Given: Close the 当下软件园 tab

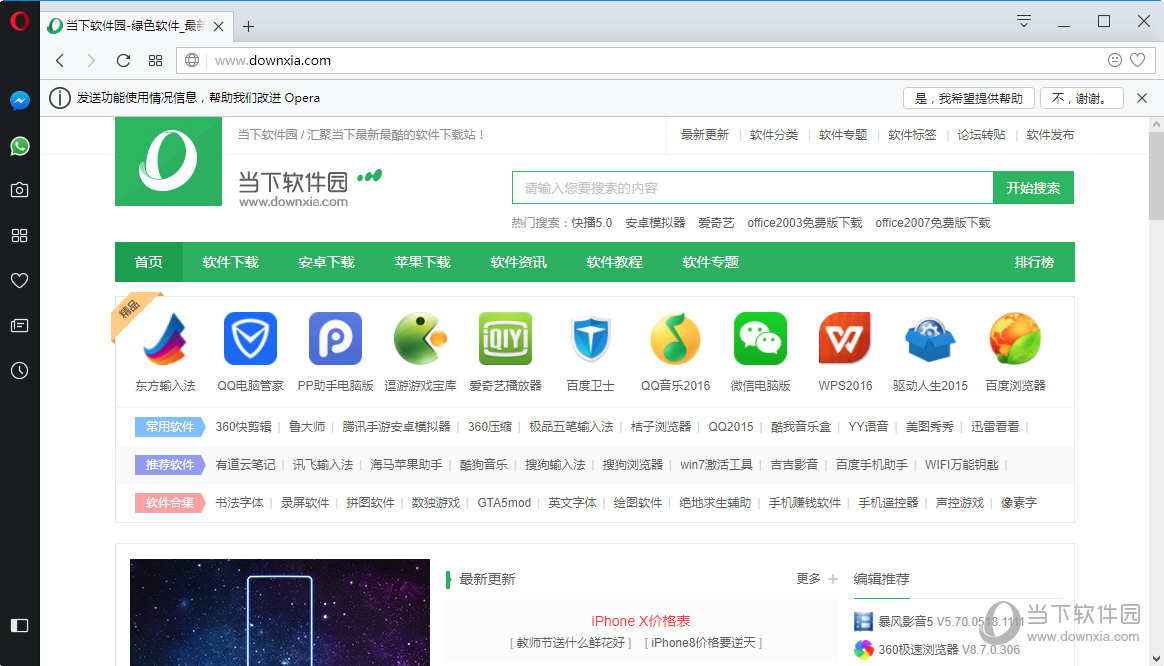Looking at the screenshot, I should pyautogui.click(x=218, y=26).
